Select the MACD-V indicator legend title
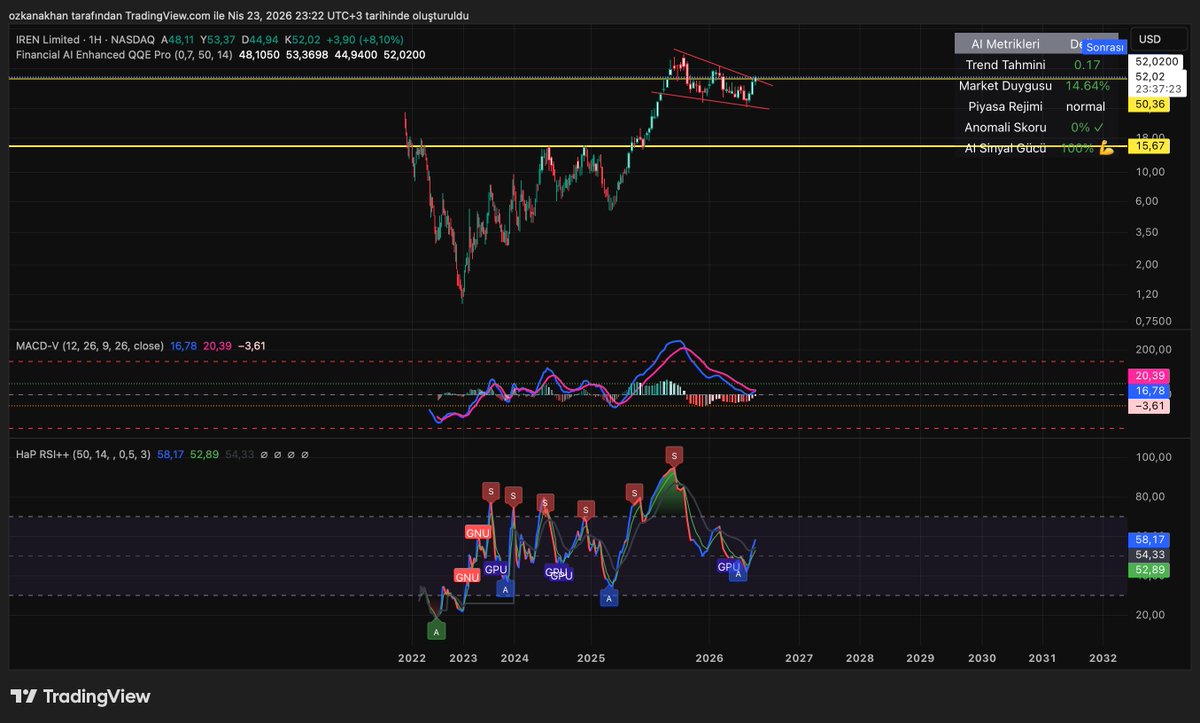Screen dimensions: 1200x723 [90, 345]
